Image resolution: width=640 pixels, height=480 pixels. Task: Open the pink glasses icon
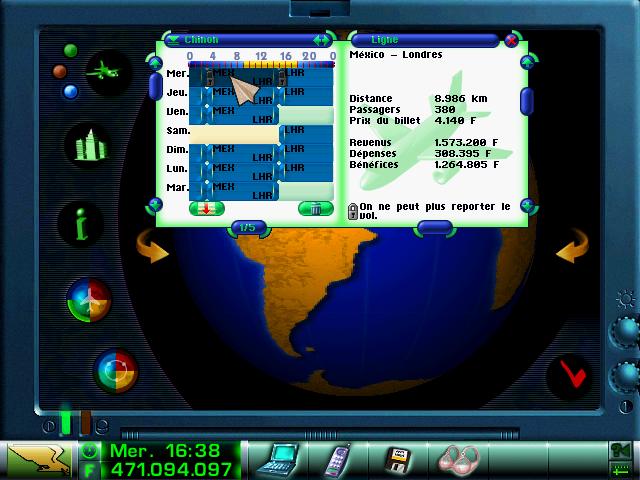pyautogui.click(x=459, y=460)
